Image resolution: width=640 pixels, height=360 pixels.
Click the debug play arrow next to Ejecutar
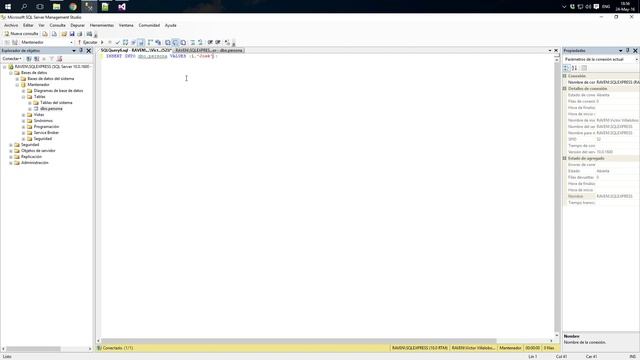coord(102,42)
